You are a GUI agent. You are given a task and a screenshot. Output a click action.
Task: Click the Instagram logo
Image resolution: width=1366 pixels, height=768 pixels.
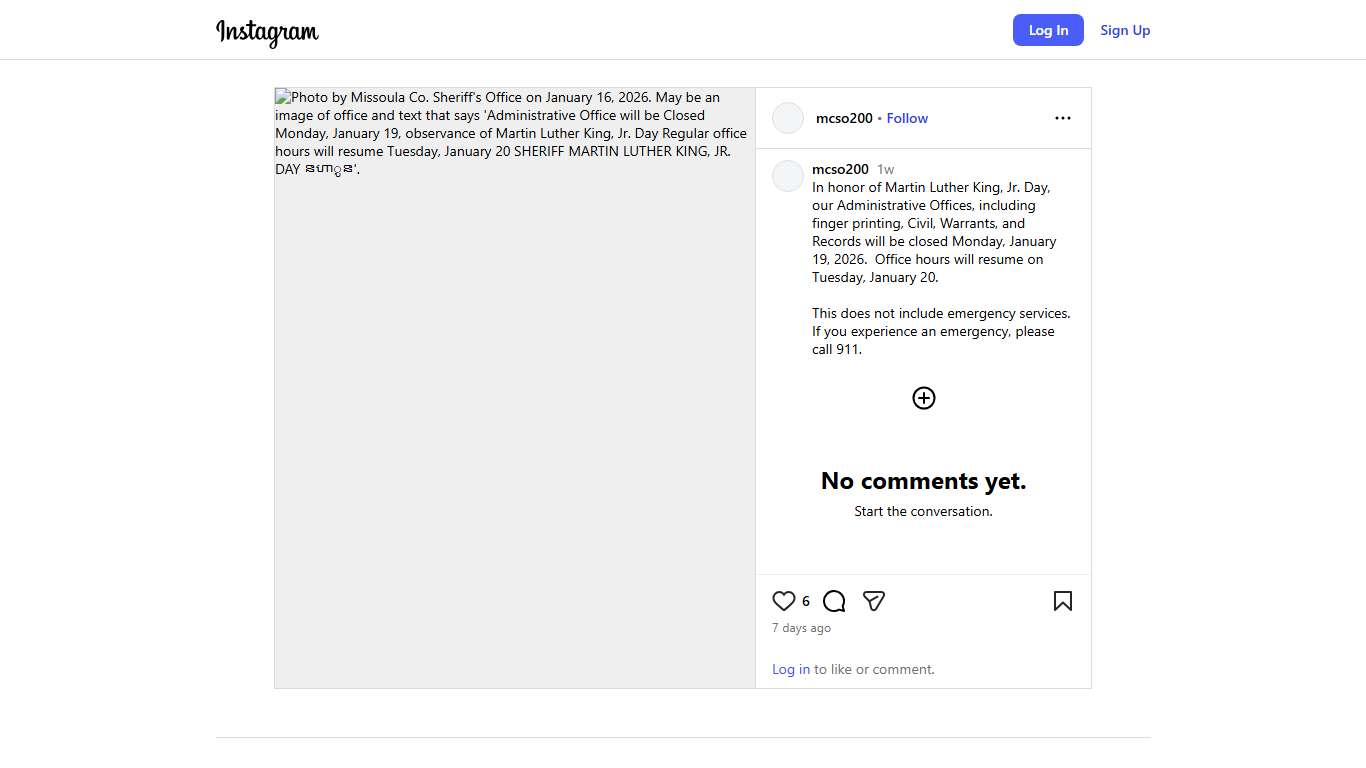pos(267,32)
